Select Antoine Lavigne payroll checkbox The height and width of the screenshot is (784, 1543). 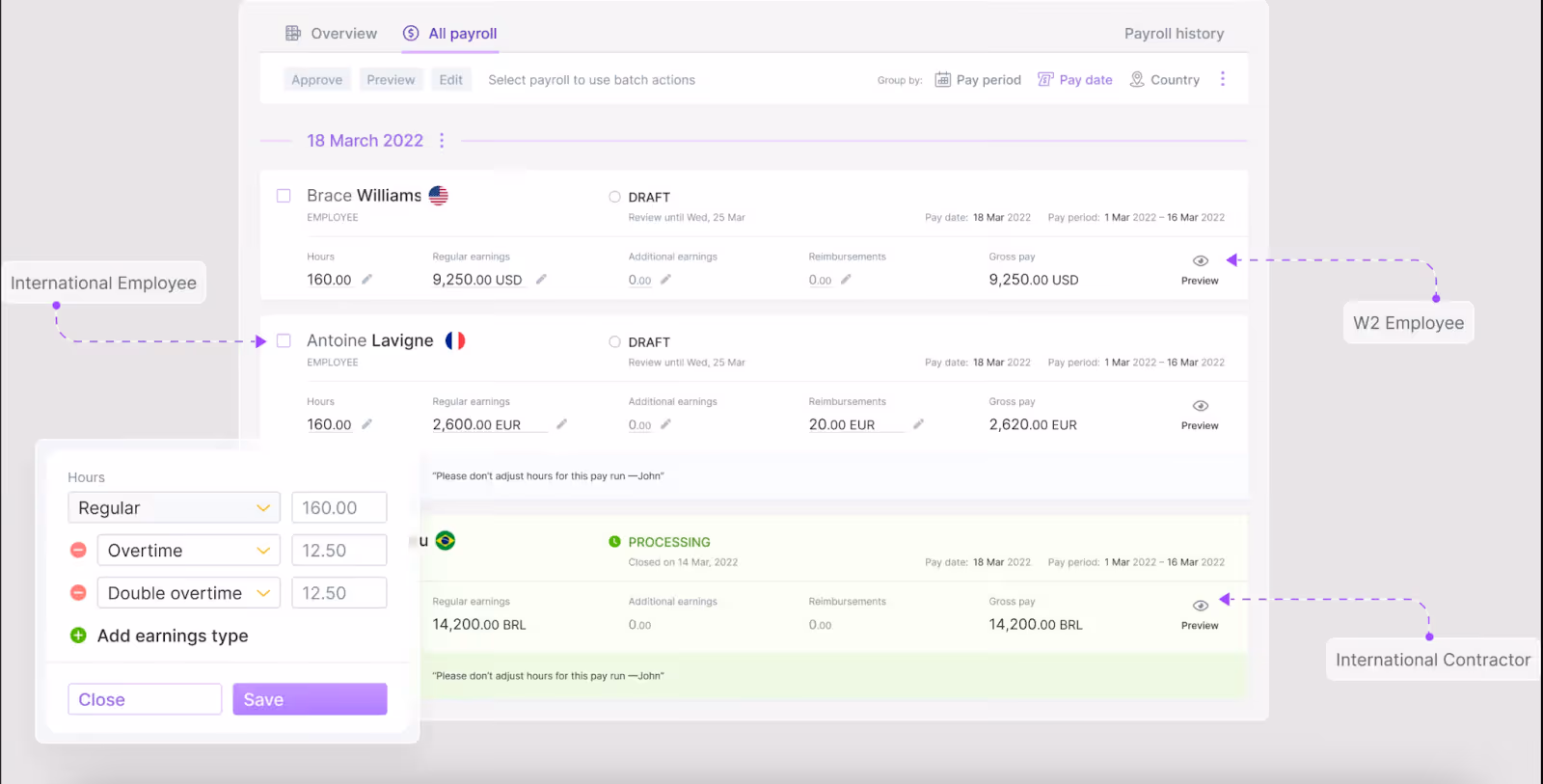[x=284, y=340]
